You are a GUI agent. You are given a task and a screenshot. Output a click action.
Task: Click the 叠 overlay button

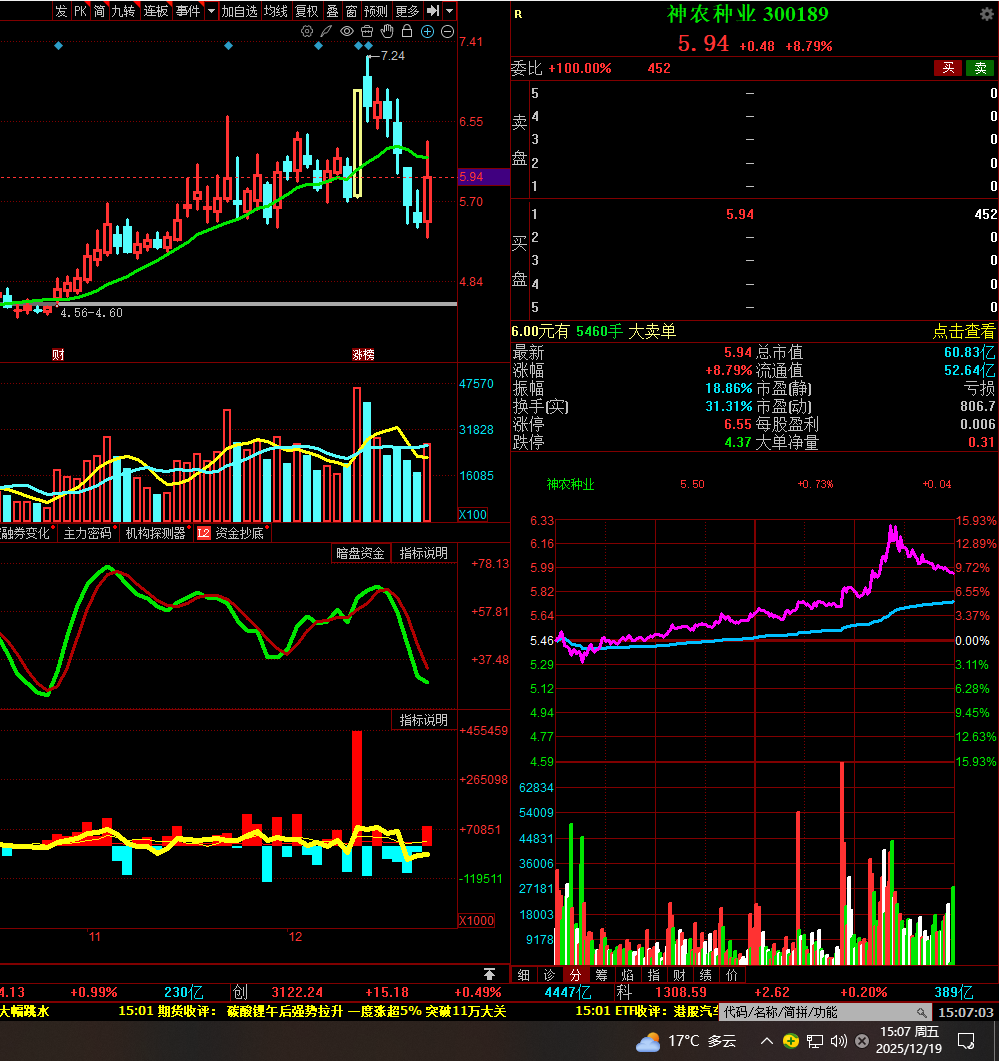point(332,11)
